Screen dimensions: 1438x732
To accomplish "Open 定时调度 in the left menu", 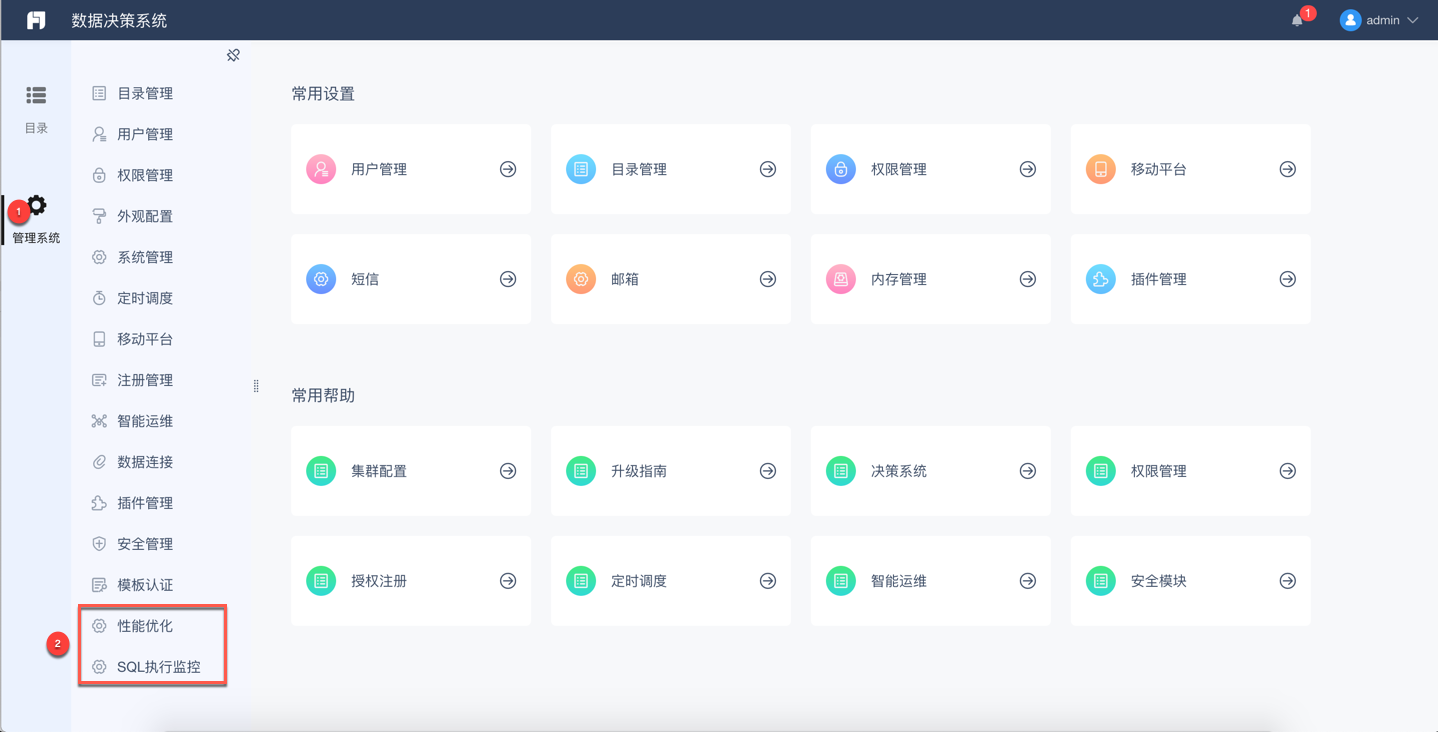I will [x=145, y=298].
